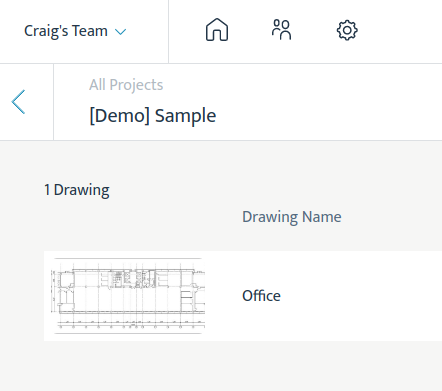Select the [Demo] Sample project title
The height and width of the screenshot is (391, 442).
(x=153, y=116)
